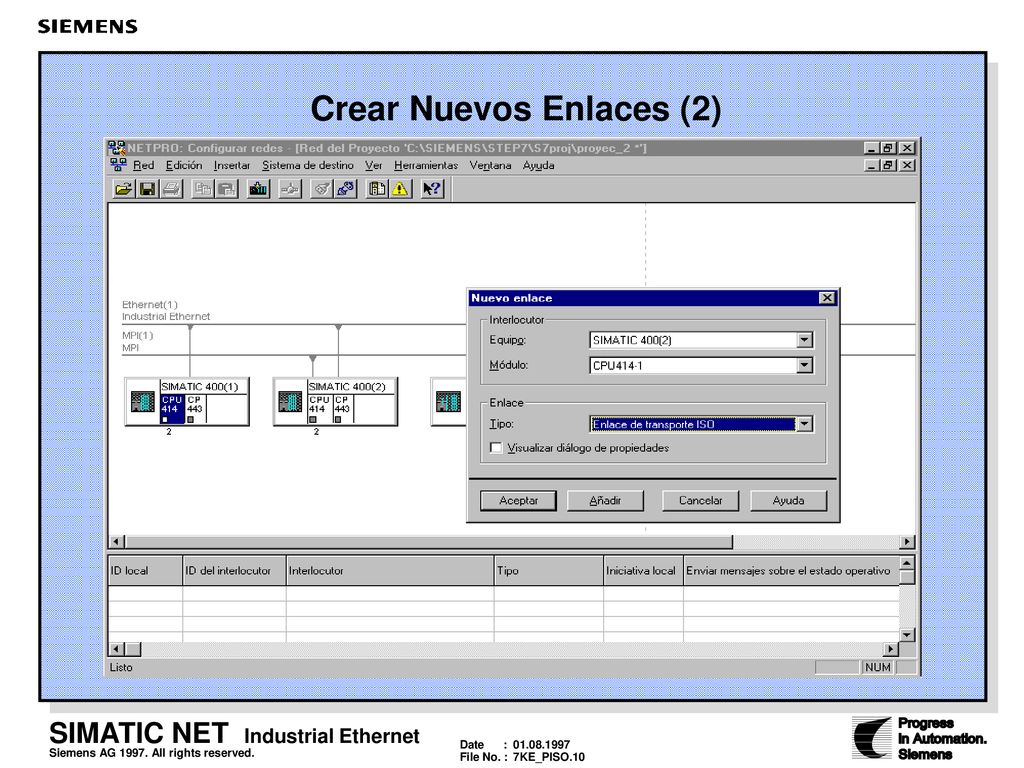Click the Añadir button
Image resolution: width=1024 pixels, height=768 pixels.
point(605,501)
